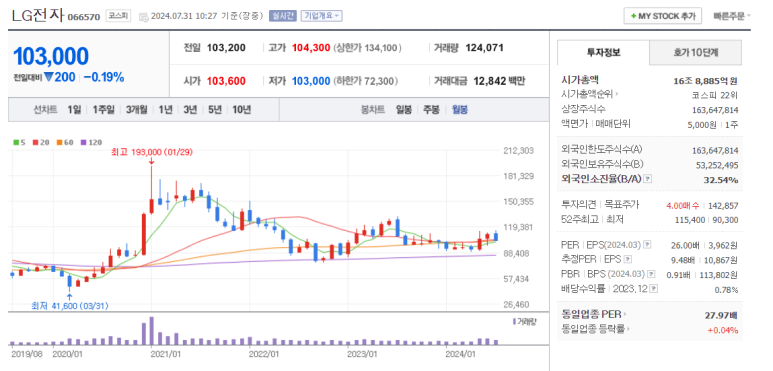Screen dimensions: 773x371
Task: Click the 2022/01 x-axis date label
Action: (x=264, y=354)
